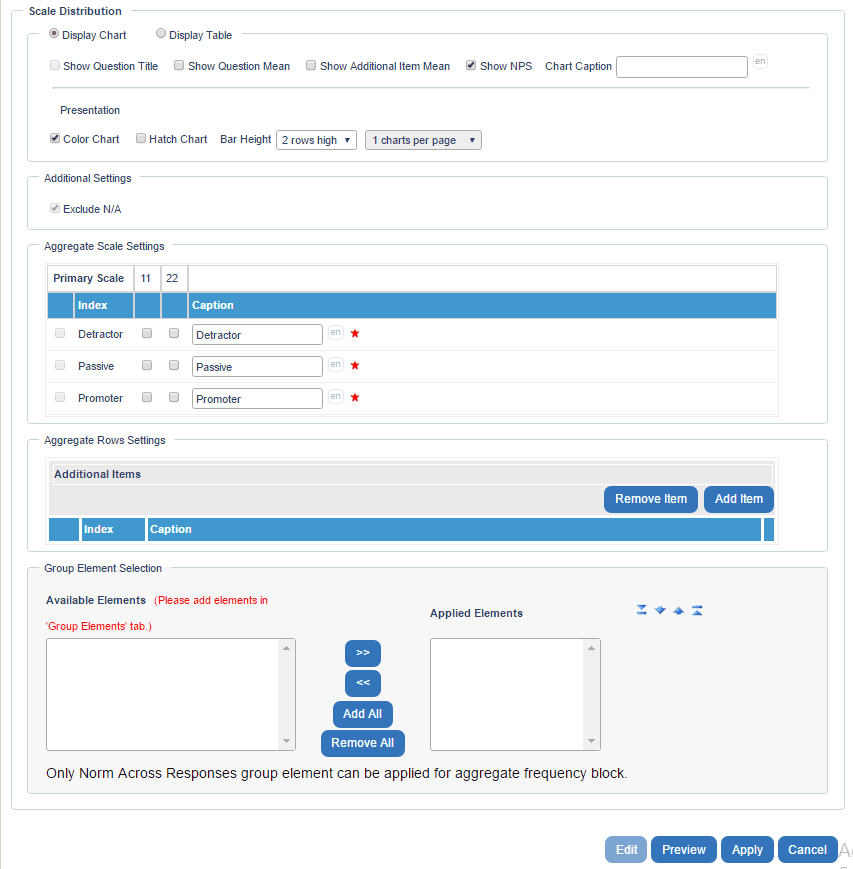Screen dimensions: 853x869
Task: Edit the Passive caption field
Action: click(257, 367)
